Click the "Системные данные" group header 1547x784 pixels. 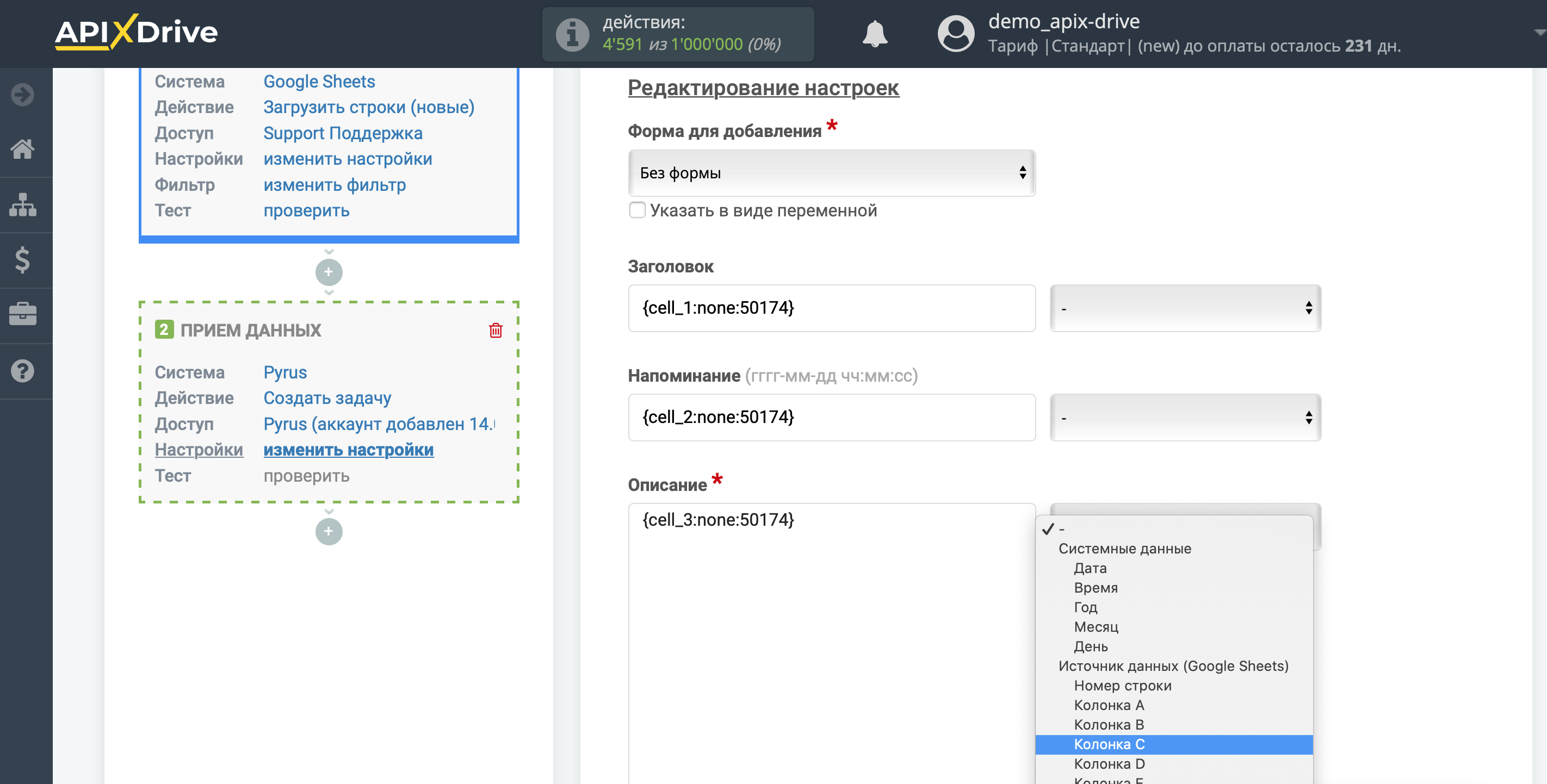coord(1124,548)
